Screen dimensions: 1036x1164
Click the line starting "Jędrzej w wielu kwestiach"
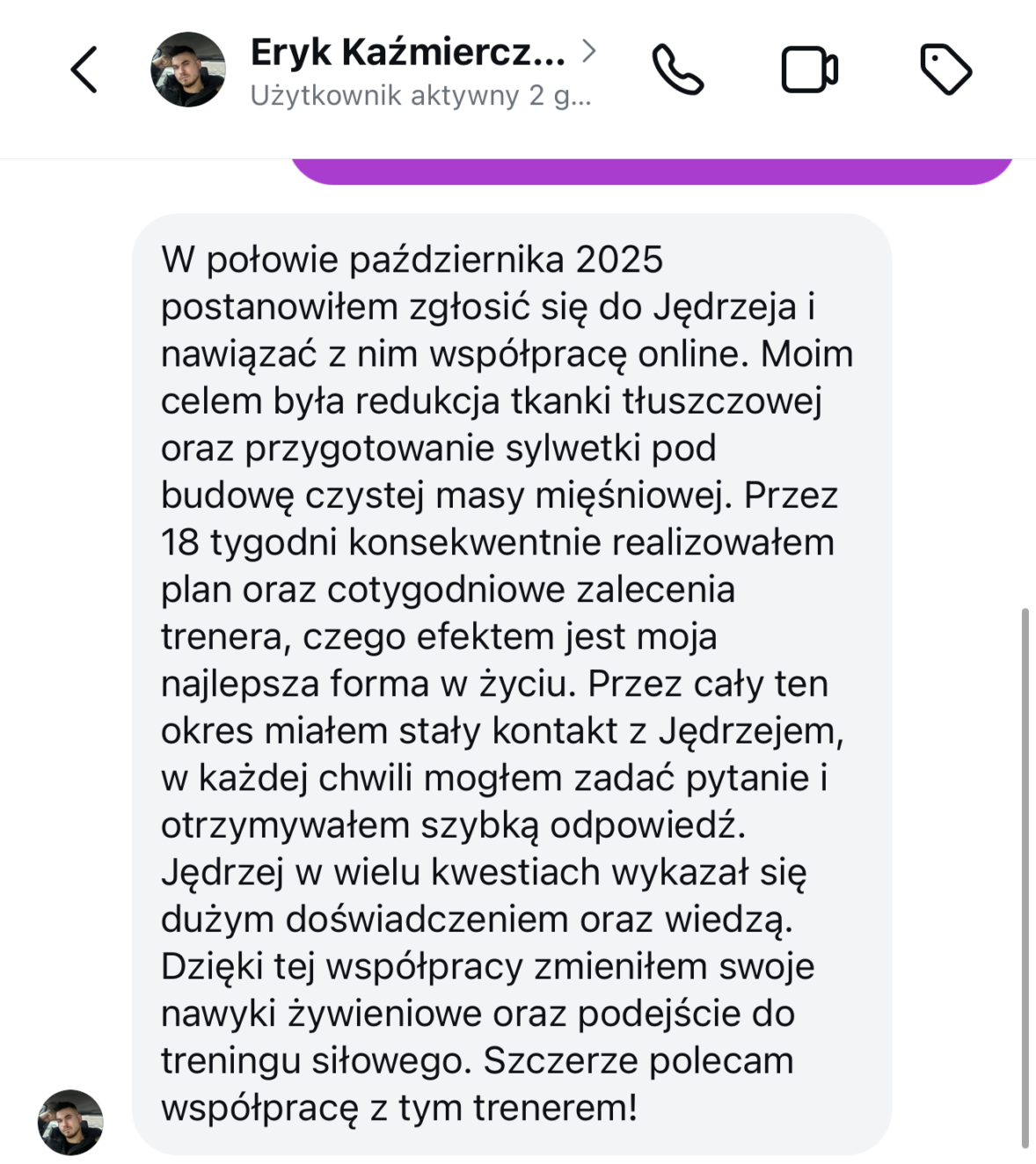click(484, 873)
